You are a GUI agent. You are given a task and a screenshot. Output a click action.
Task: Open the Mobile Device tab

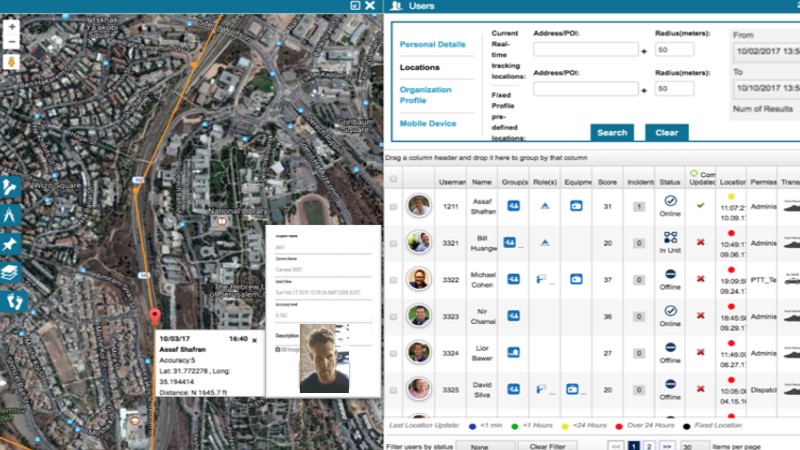[x=428, y=123]
